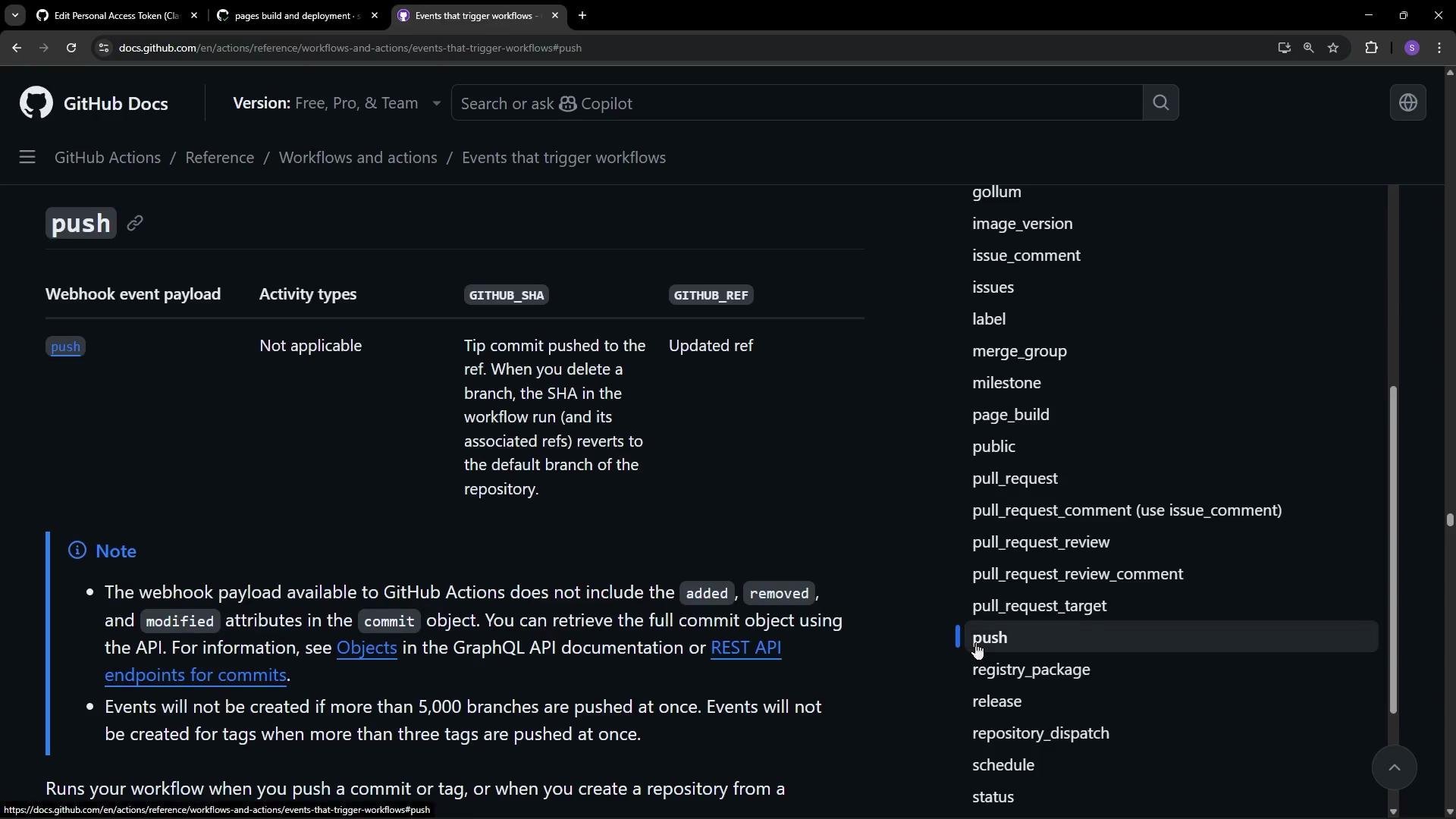Click the Search or ask Copilot field
This screenshot has width=1456, height=819.
pos(796,102)
